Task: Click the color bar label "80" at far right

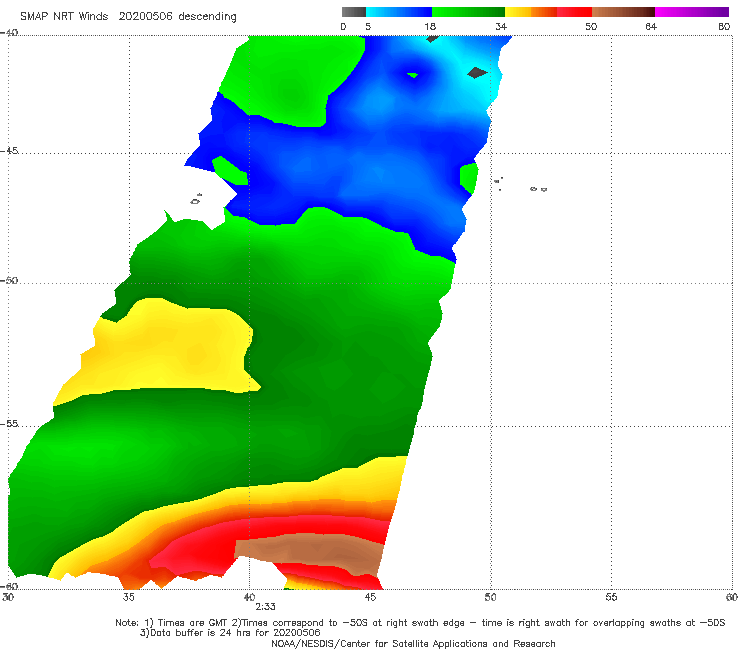Action: click(724, 27)
